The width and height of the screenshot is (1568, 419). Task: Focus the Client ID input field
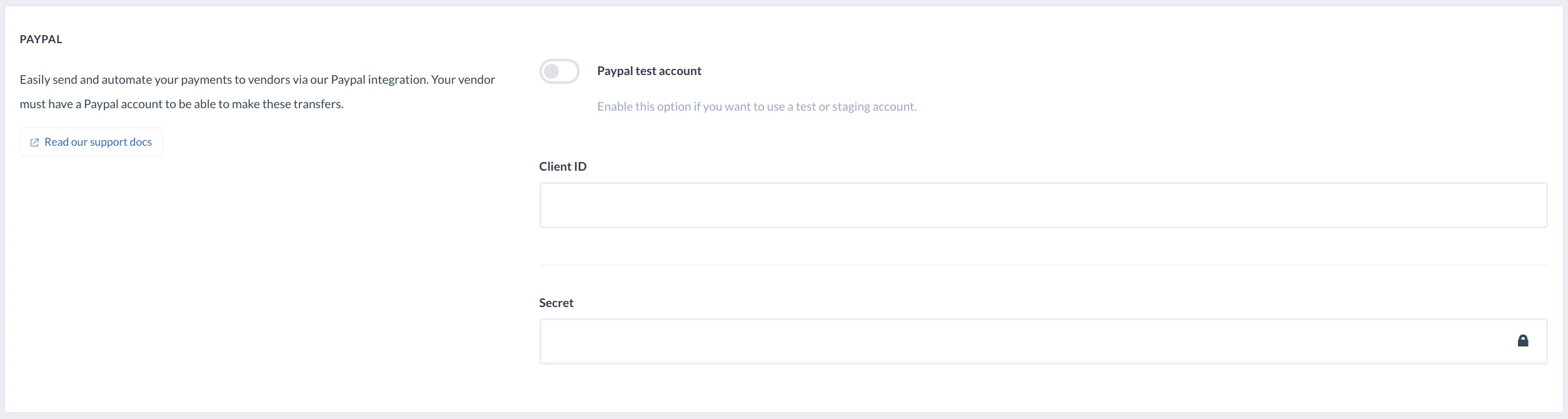pyautogui.click(x=1043, y=205)
